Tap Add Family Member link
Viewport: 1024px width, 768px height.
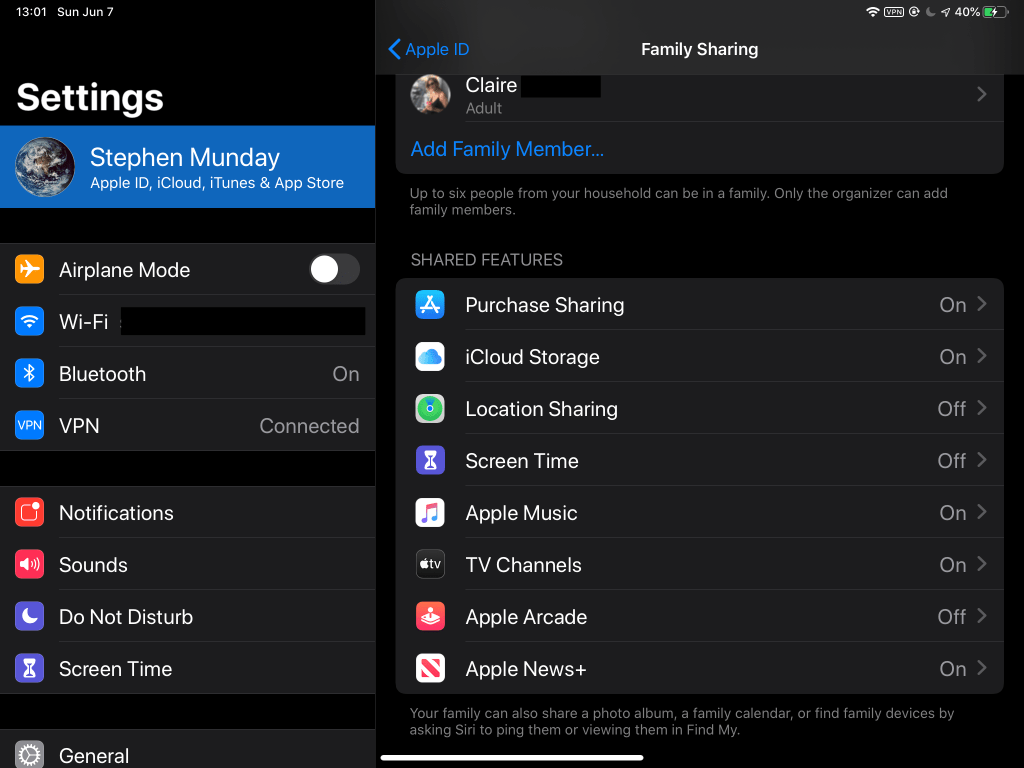pos(507,149)
